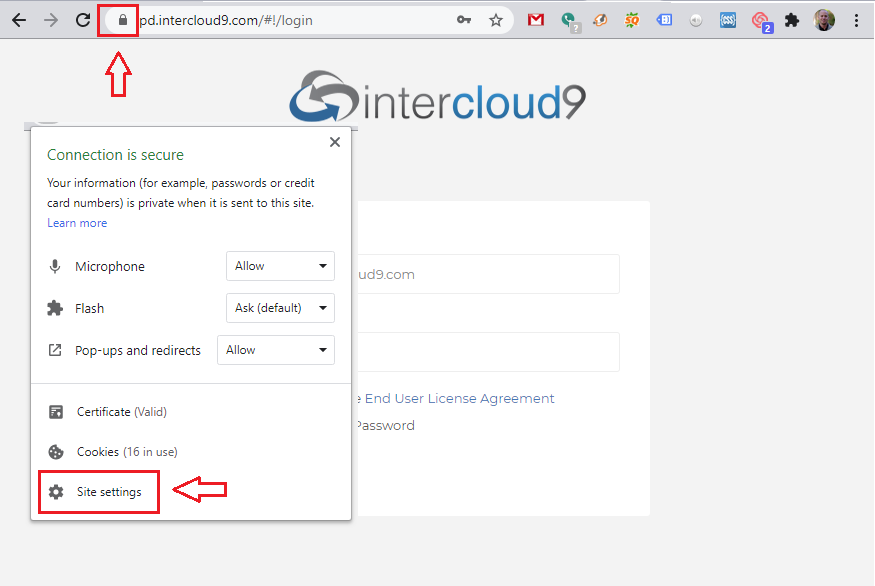Image resolution: width=875 pixels, height=586 pixels.
Task: Click the forgot Password link
Action: click(385, 426)
